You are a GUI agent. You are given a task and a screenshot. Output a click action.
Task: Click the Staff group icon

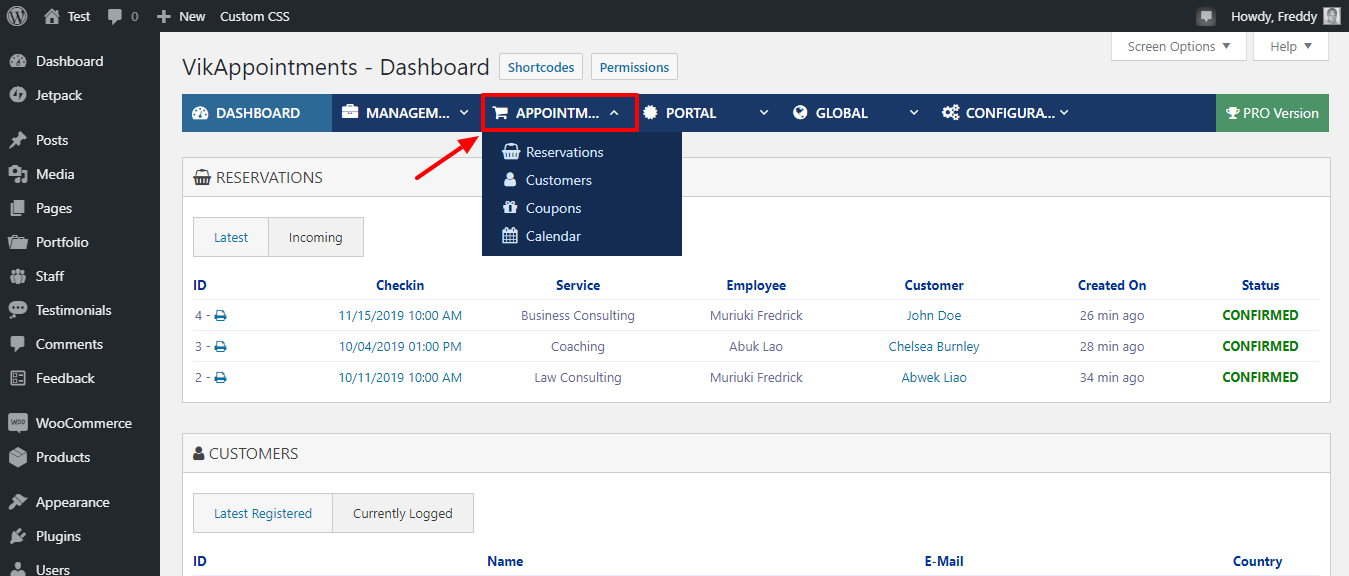[x=18, y=276]
